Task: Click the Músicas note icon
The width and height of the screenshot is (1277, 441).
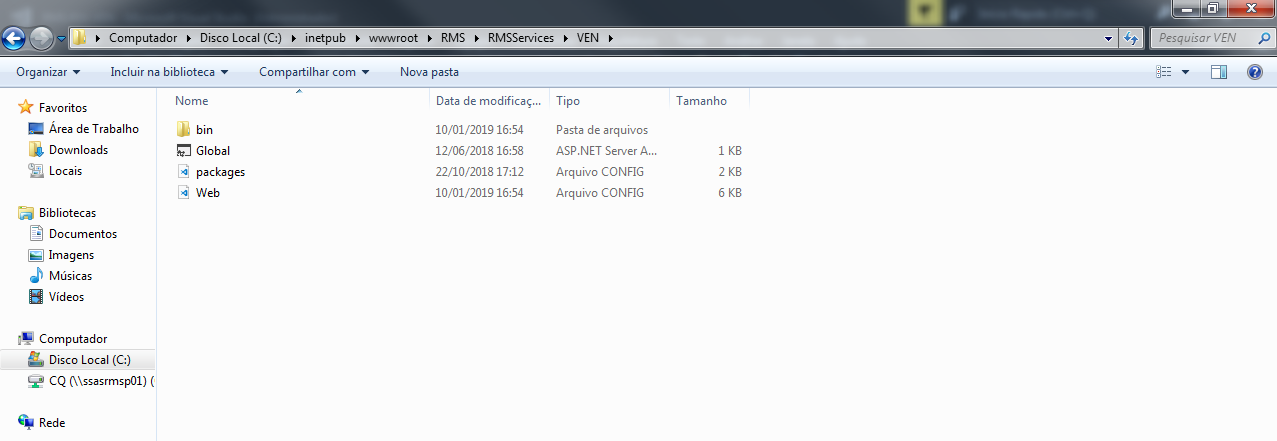Action: (x=36, y=276)
